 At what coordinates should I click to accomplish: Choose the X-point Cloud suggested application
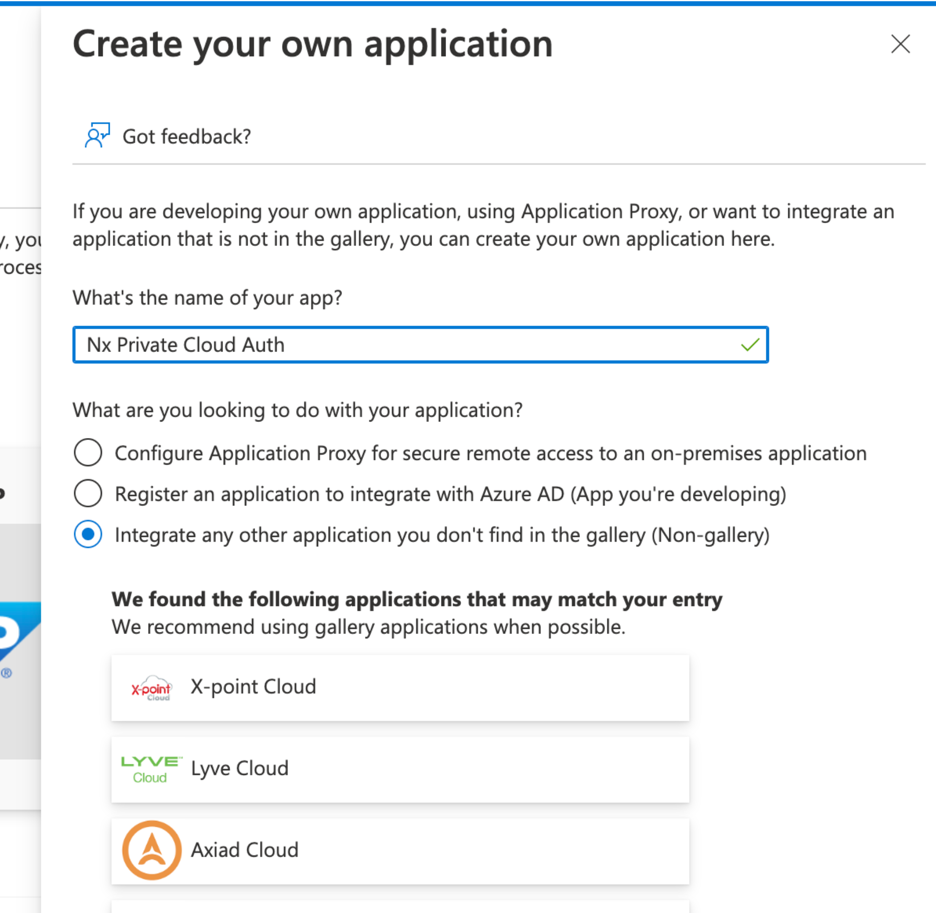coord(400,687)
